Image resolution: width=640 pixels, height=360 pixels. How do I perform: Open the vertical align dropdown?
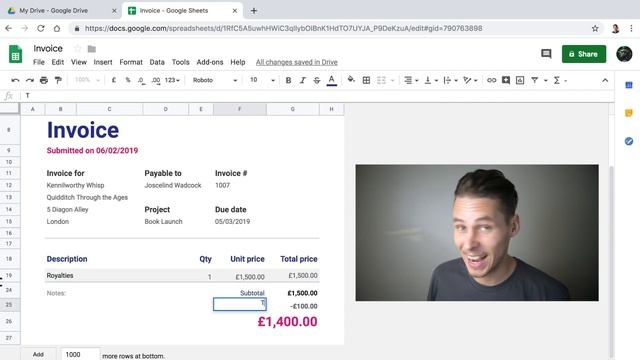pos(431,80)
